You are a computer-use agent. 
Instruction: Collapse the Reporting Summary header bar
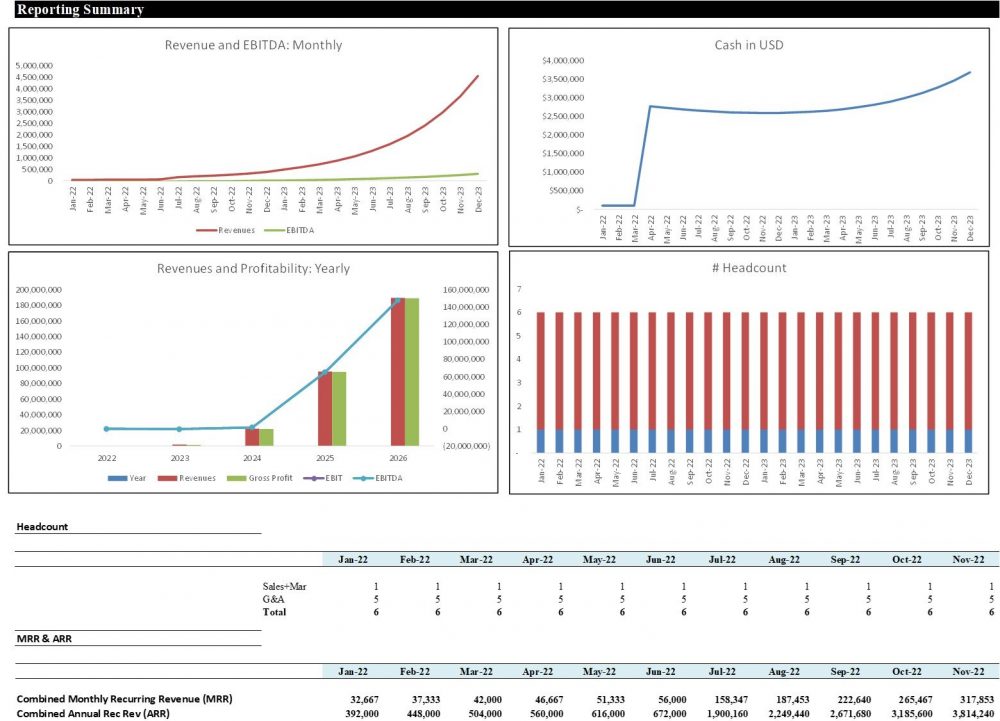click(80, 9)
